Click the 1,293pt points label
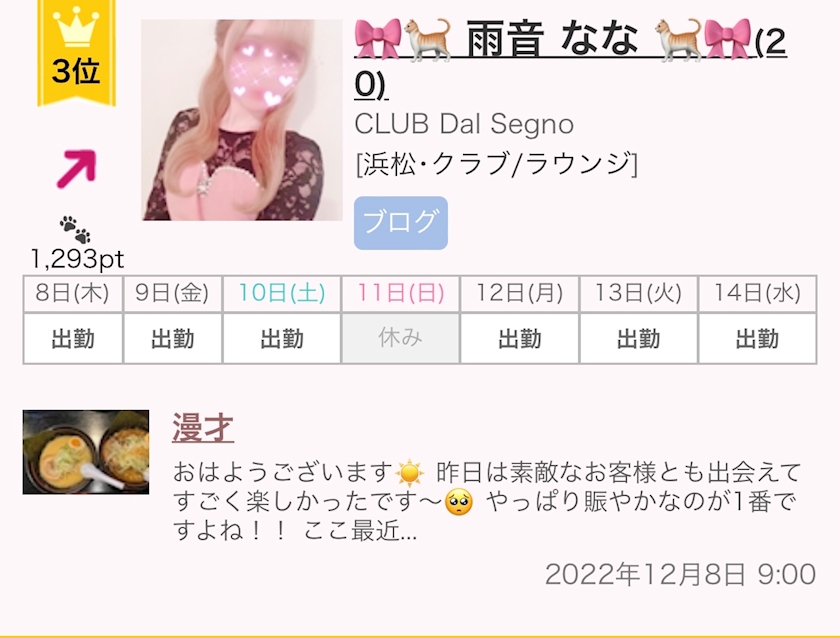This screenshot has height=638, width=840. coord(78,259)
